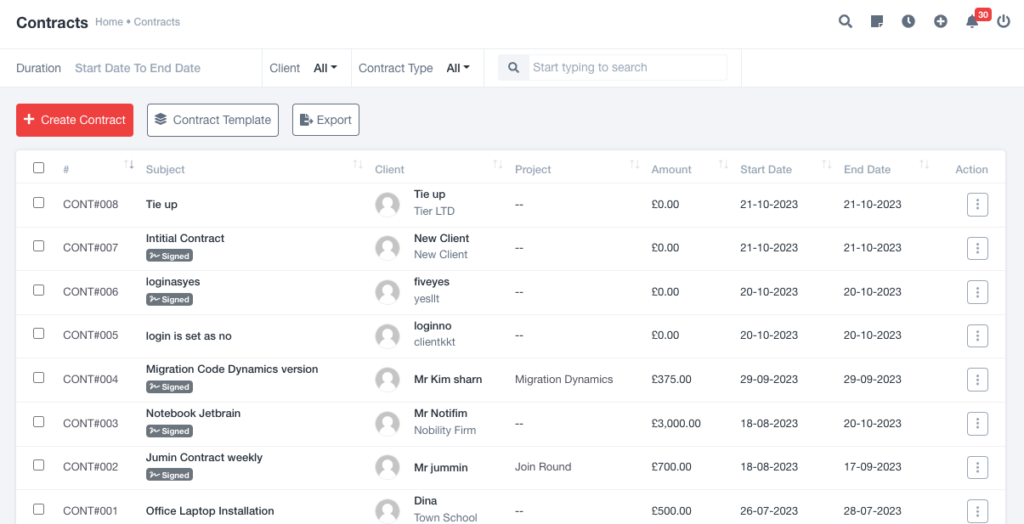This screenshot has width=1024, height=524.
Task: Open Office Laptop Installation contract
Action: coord(210,511)
